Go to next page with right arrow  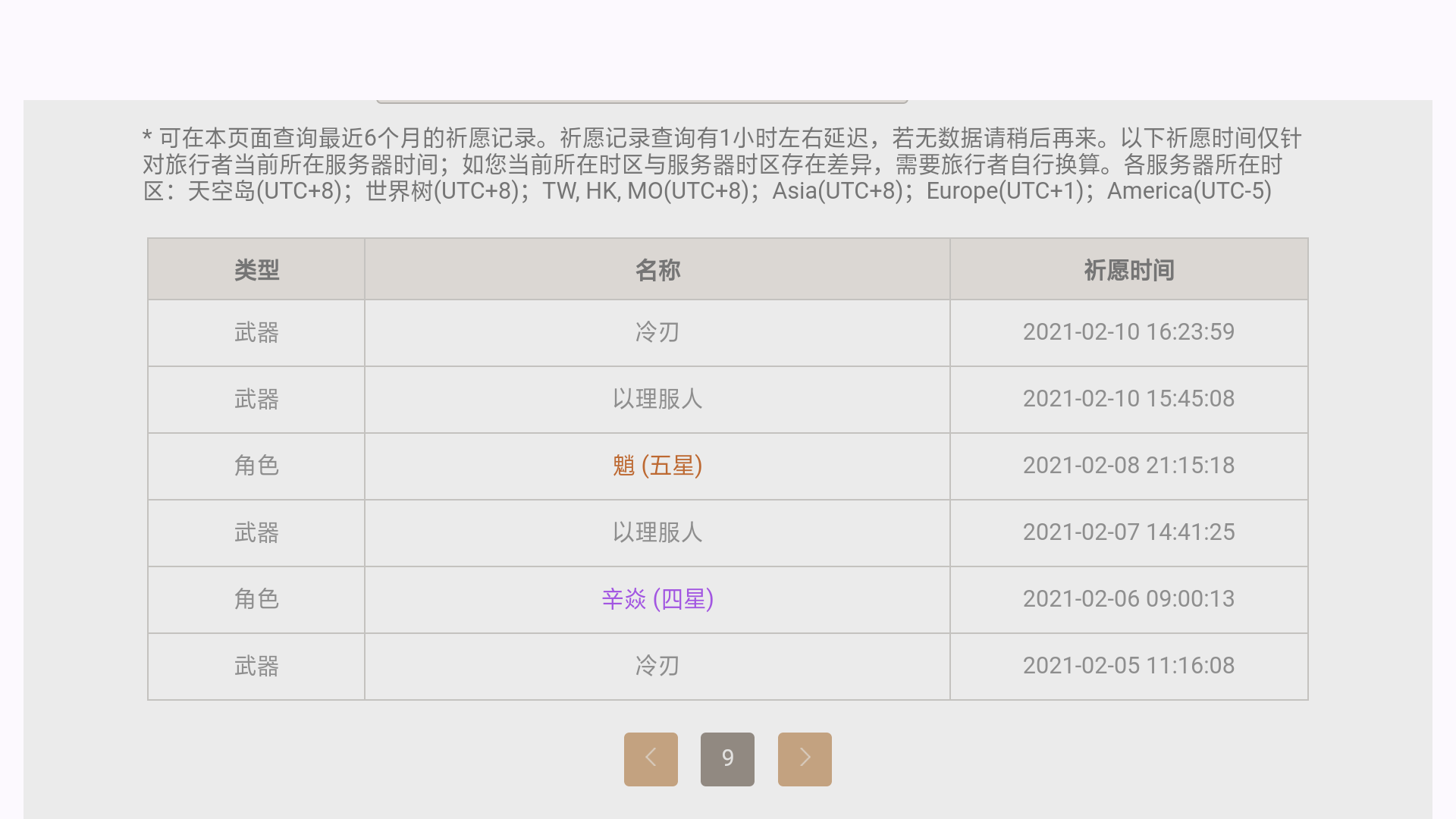(x=805, y=759)
